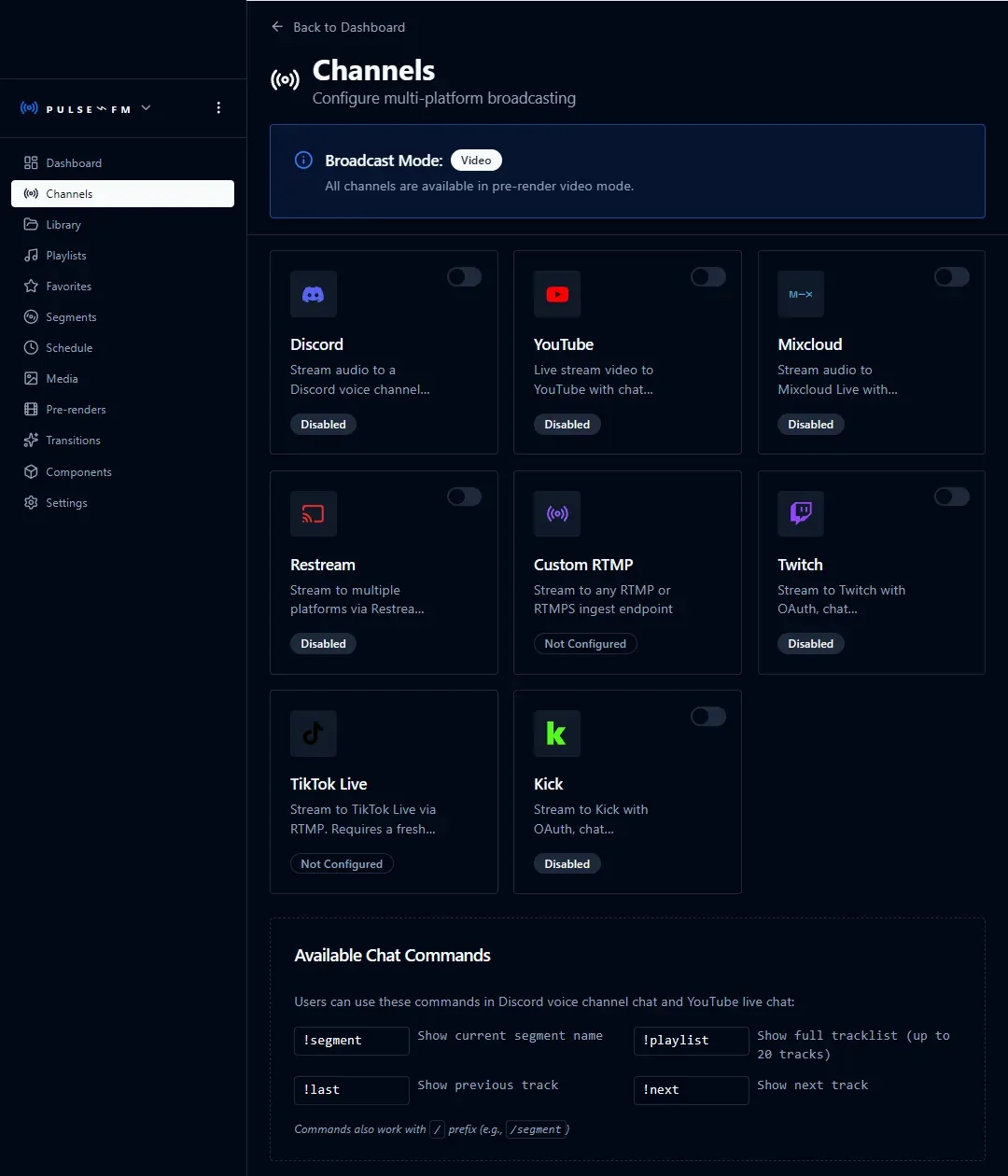This screenshot has width=1008, height=1176.
Task: Click the Disabled badge on Restream card
Action: click(323, 643)
